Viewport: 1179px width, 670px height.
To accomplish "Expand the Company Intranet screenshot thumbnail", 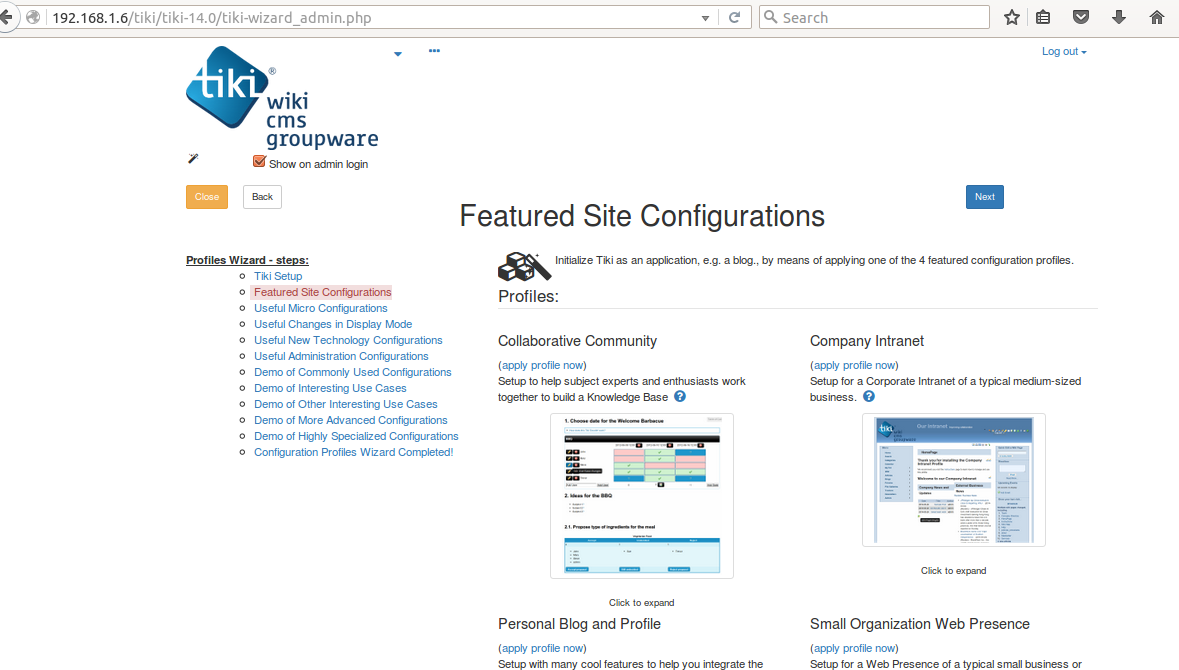I will pos(953,480).
